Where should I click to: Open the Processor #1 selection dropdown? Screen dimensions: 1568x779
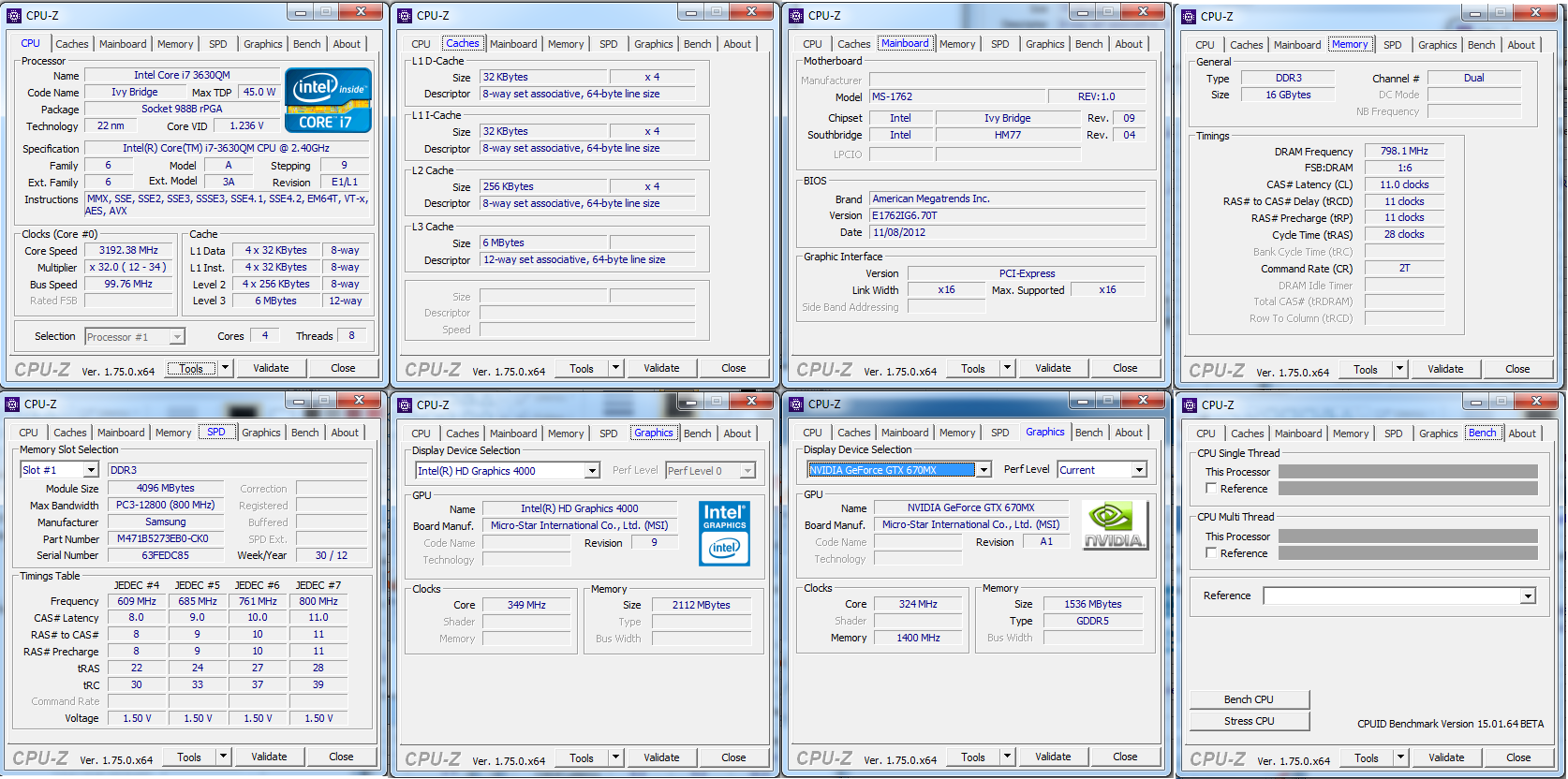[x=177, y=337]
